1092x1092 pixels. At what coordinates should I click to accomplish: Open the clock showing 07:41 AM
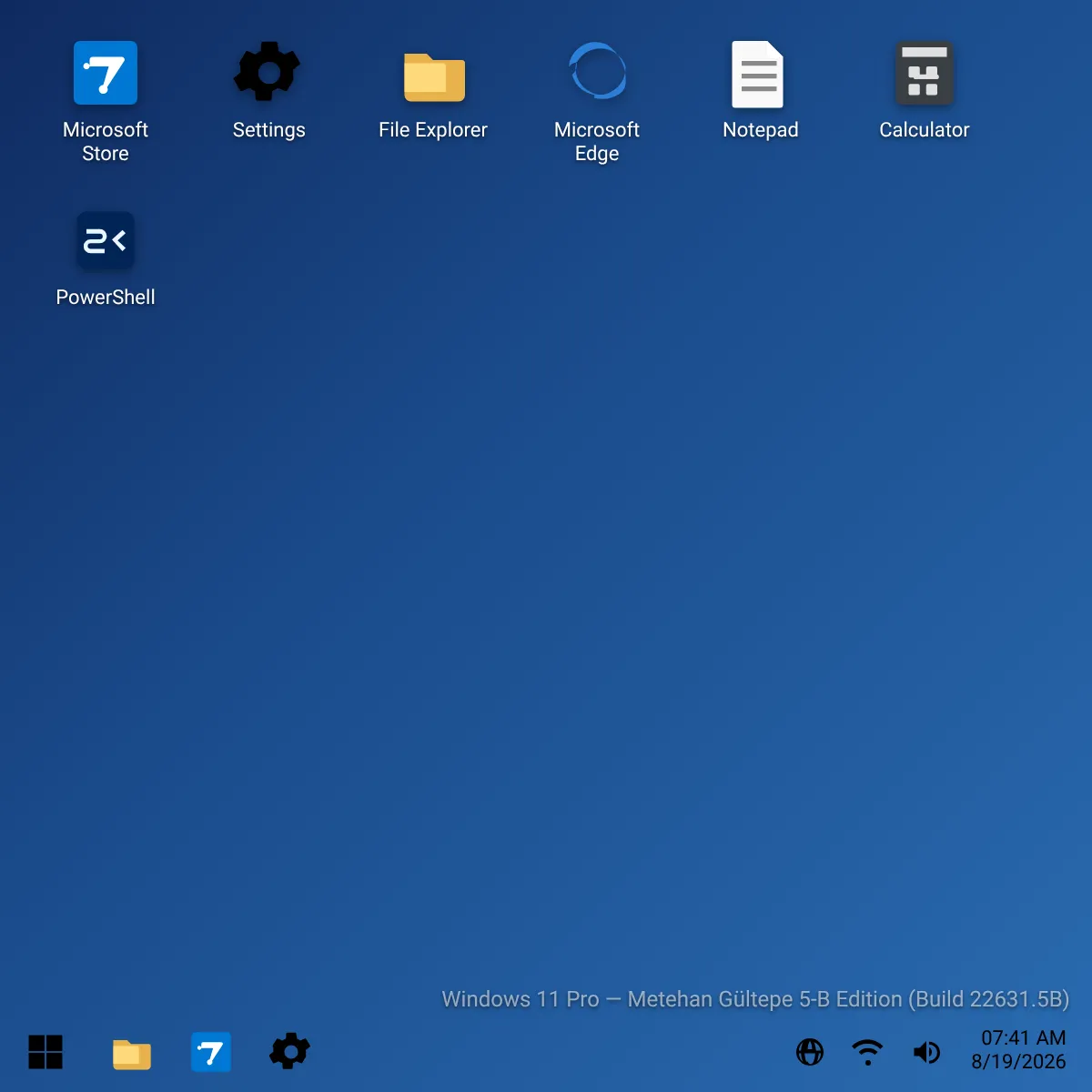[1023, 1038]
